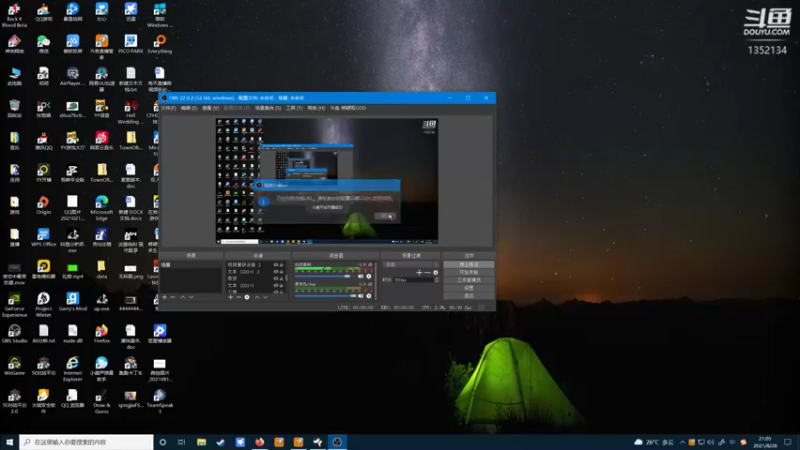The image size is (800, 450).
Task: Move selected source down with chevron
Action: [265, 297]
